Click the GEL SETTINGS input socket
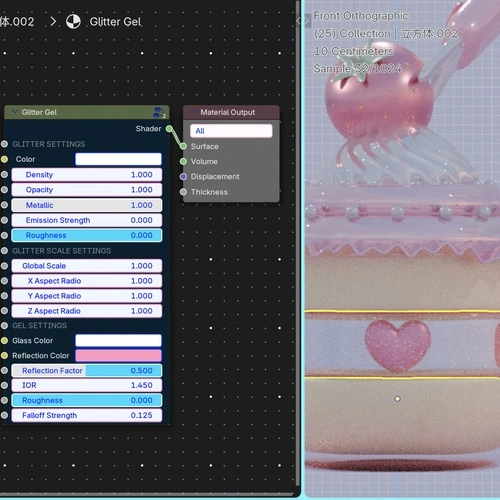This screenshot has height=500, width=500. [x=4, y=325]
